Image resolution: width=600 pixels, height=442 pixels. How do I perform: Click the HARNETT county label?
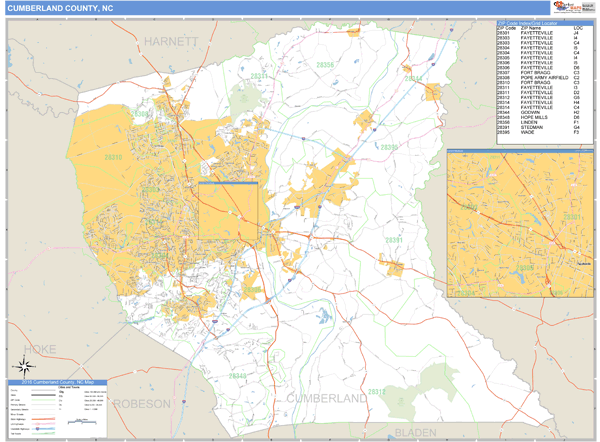[x=171, y=42]
